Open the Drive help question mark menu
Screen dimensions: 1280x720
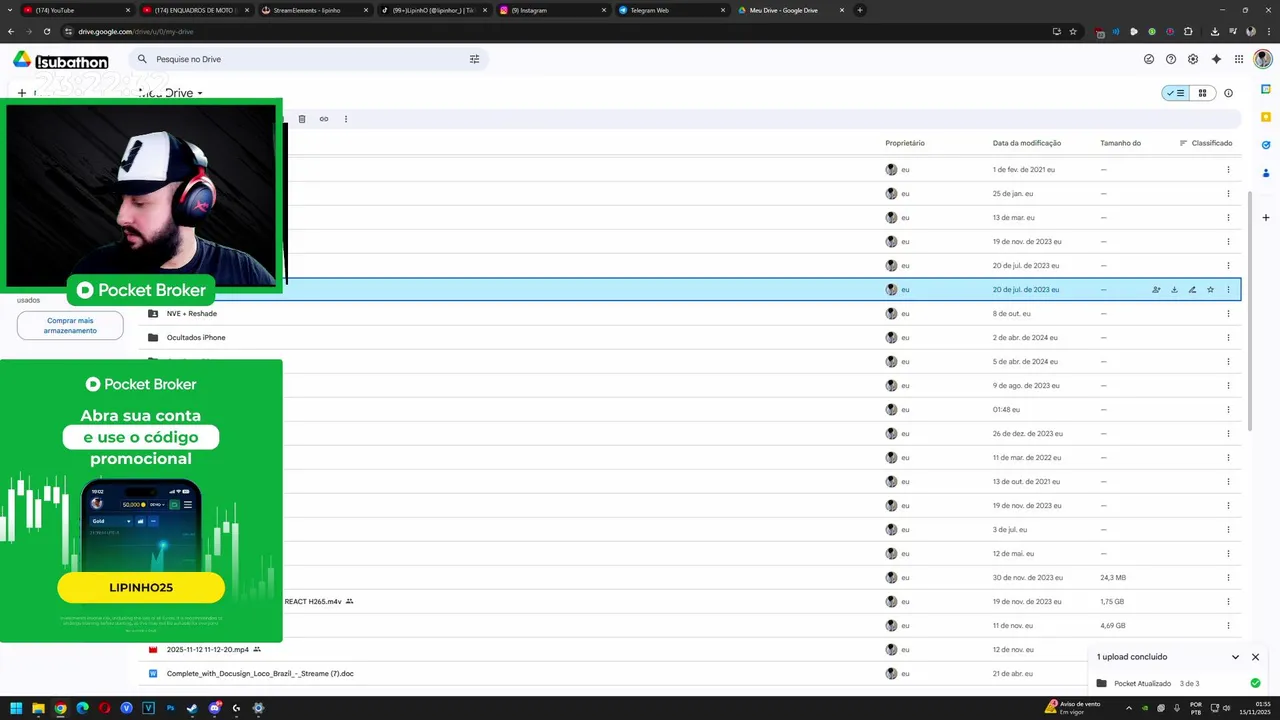(x=1171, y=59)
